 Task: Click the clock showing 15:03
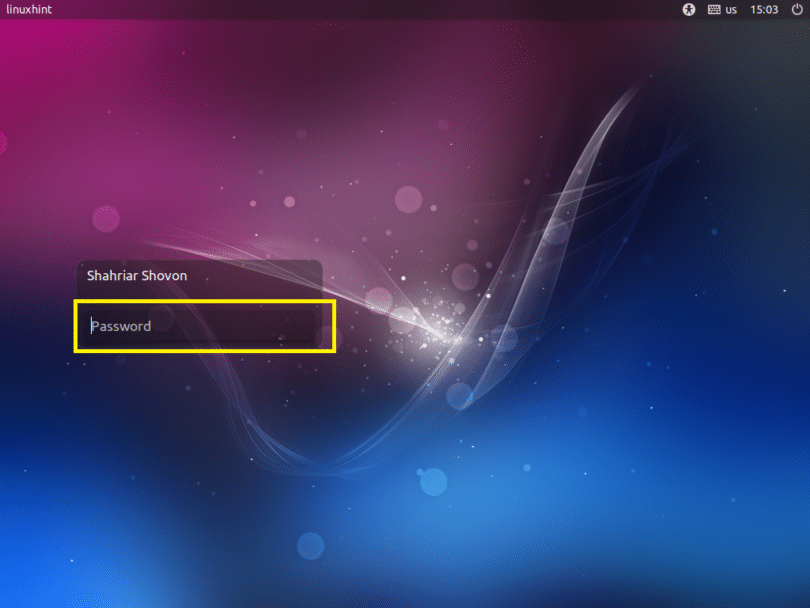(x=764, y=9)
